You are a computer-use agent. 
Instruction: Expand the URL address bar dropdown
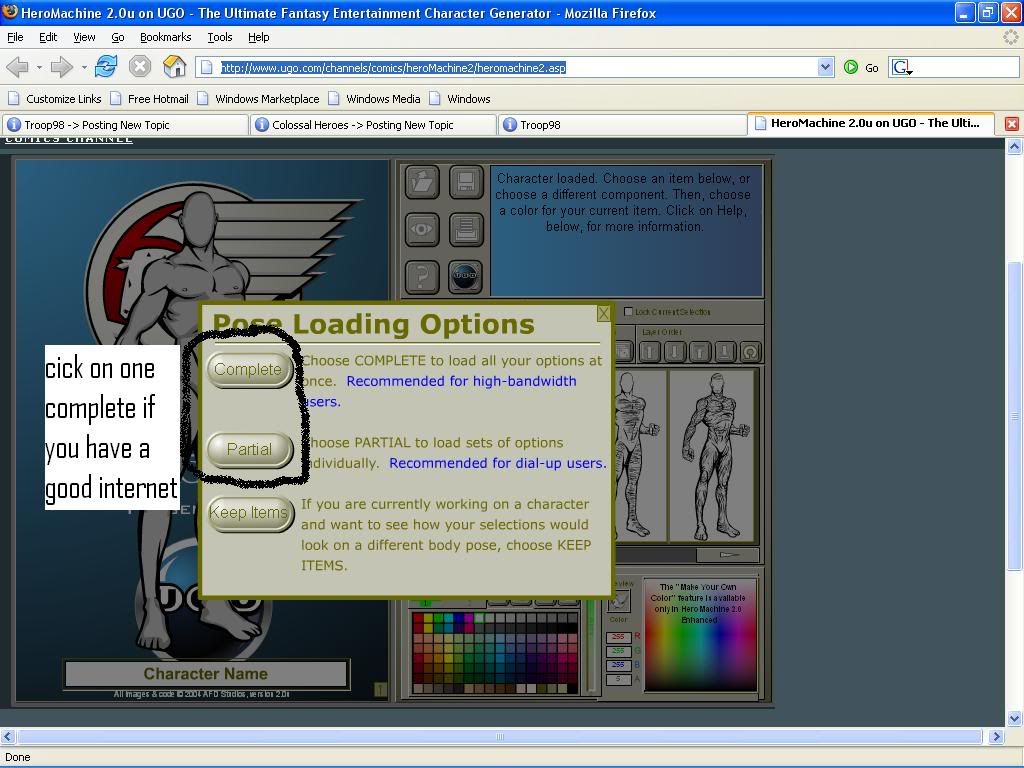[825, 67]
